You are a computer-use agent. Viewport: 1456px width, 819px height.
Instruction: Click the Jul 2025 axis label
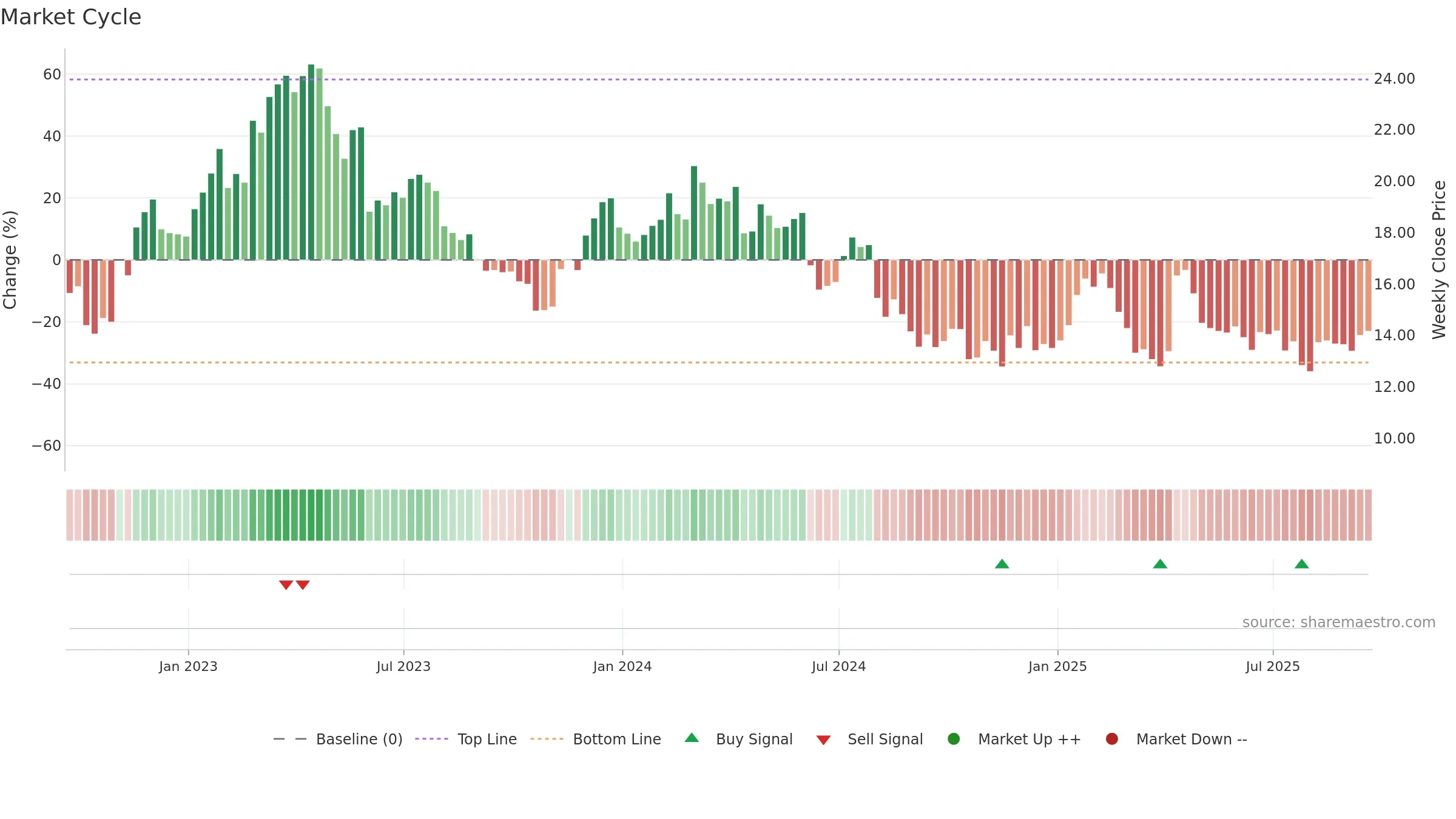1273,666
